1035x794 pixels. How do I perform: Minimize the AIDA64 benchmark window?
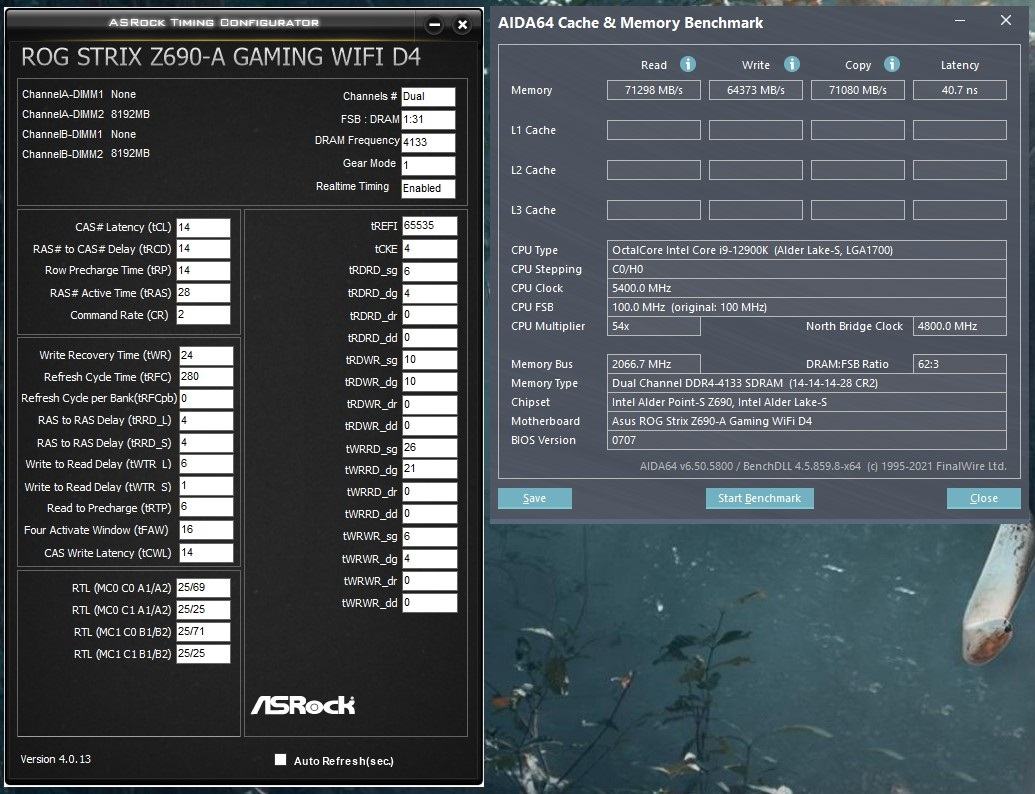point(960,20)
